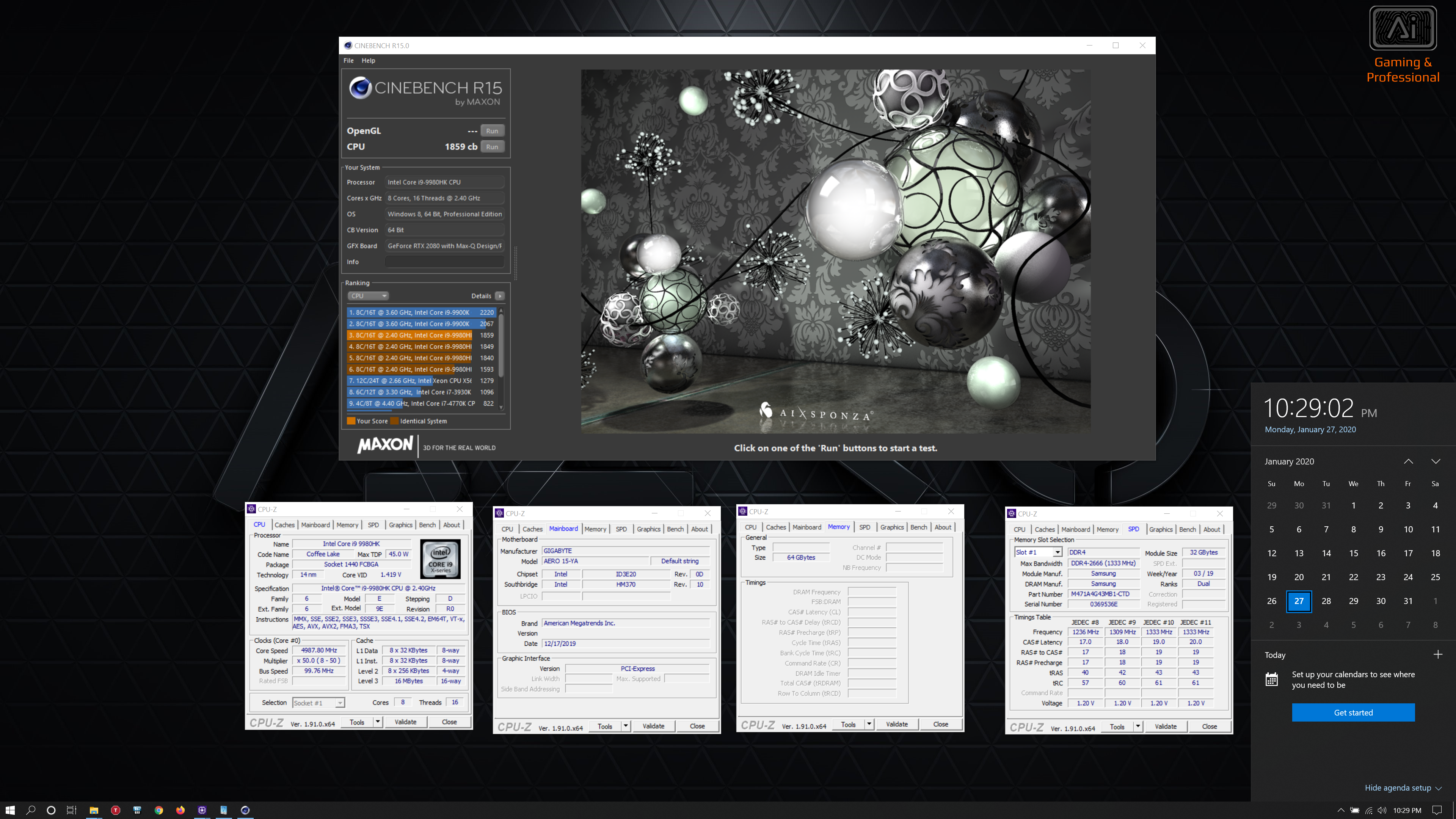
Task: Click the Cinebench R15 logo sphere
Action: pyautogui.click(x=360, y=88)
